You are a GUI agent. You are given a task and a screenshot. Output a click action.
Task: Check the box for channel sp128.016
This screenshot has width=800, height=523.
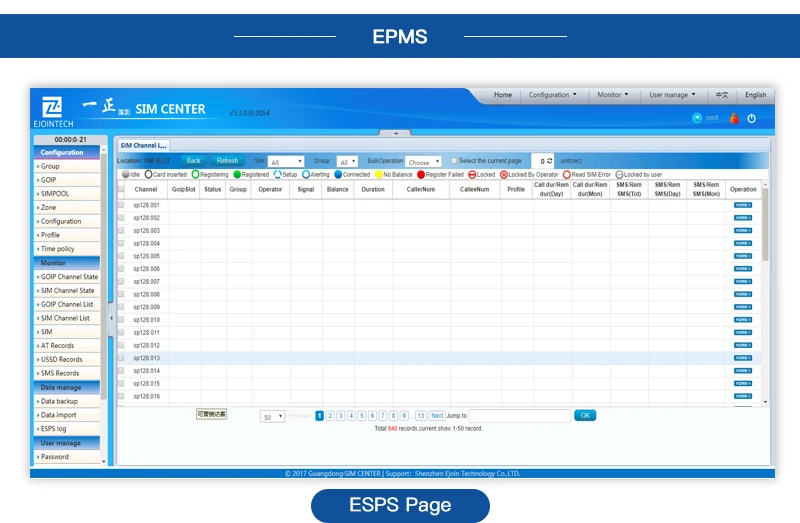pyautogui.click(x=121, y=396)
